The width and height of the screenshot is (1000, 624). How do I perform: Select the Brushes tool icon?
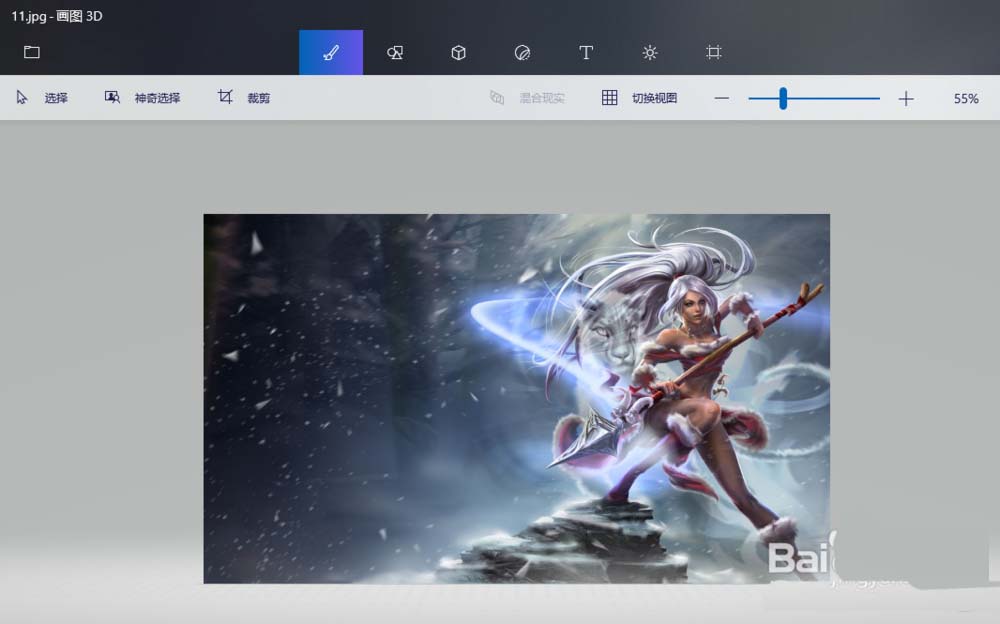[330, 52]
